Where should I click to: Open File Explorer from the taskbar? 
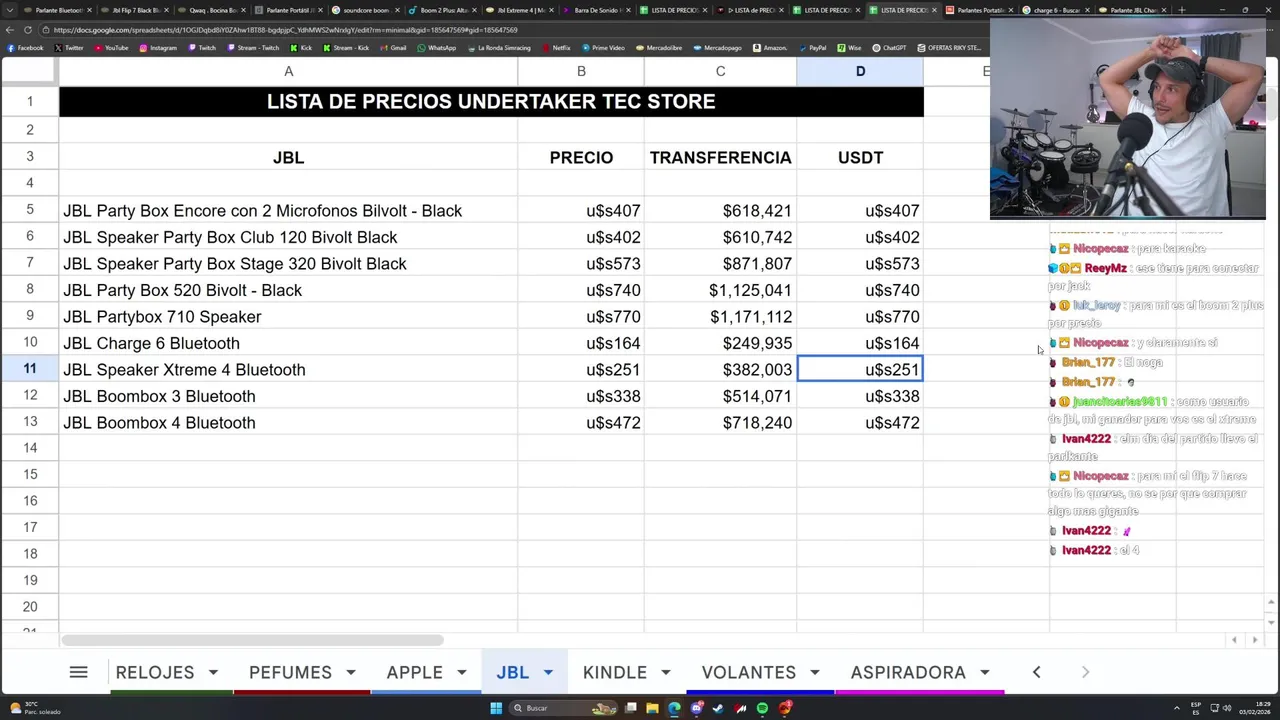(x=652, y=708)
